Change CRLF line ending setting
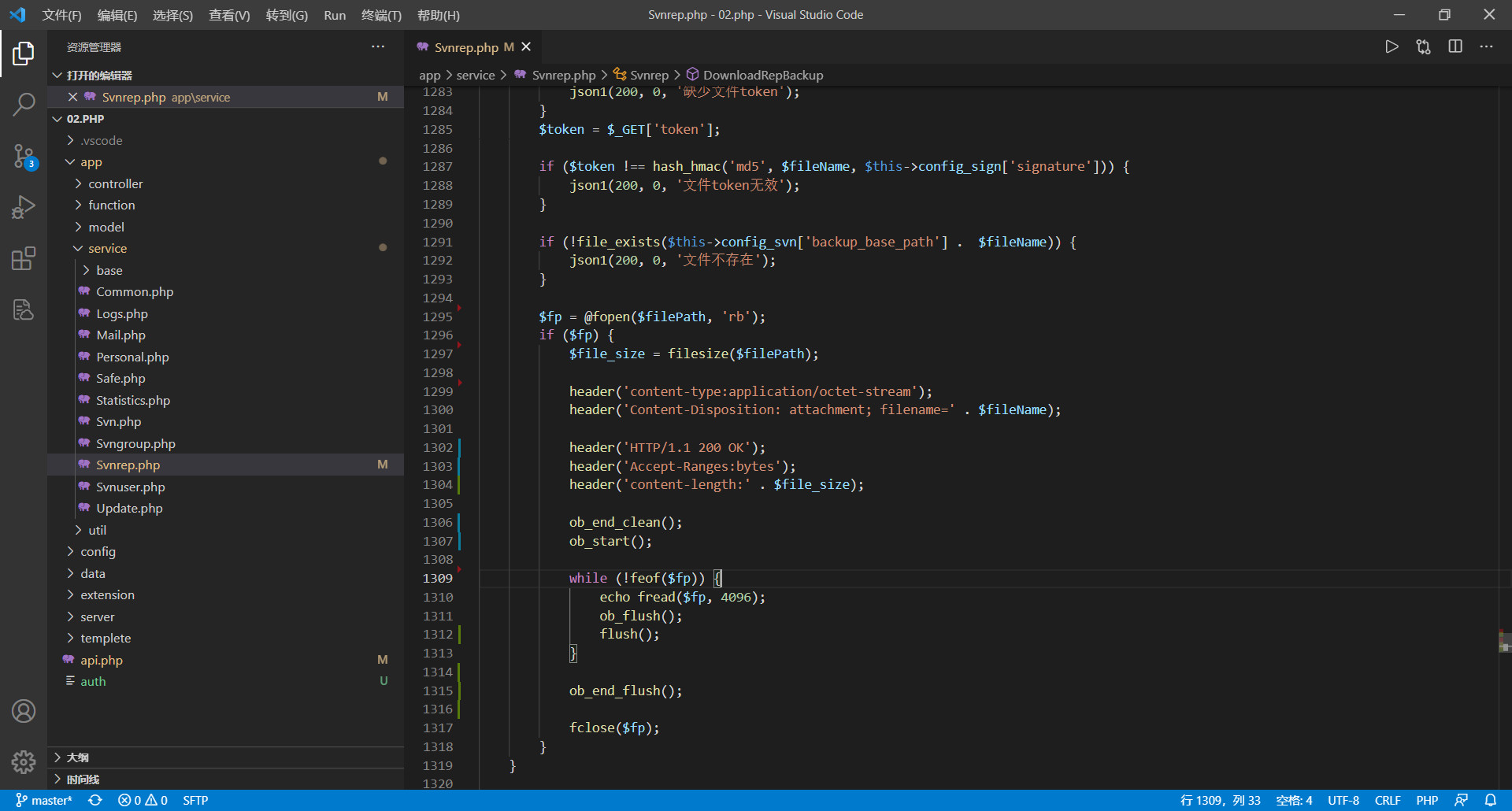 coord(1387,800)
